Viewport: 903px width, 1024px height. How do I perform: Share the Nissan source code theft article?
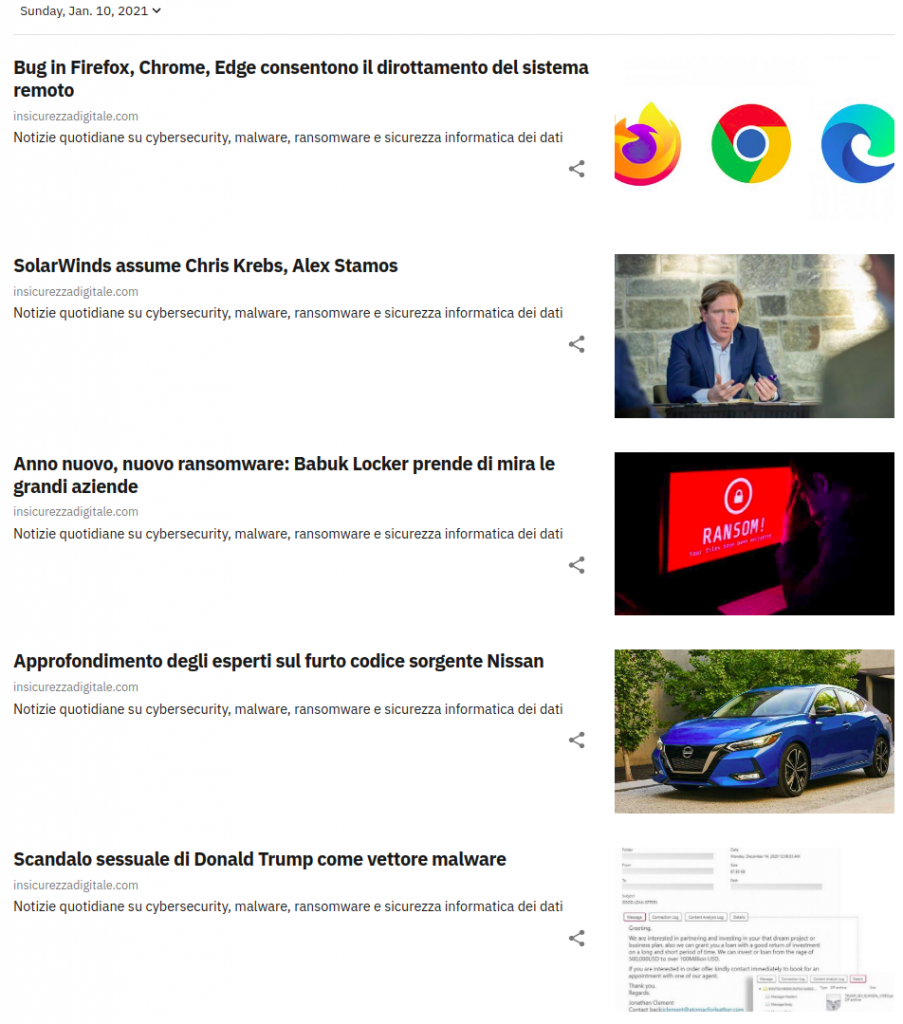pyautogui.click(x=577, y=740)
